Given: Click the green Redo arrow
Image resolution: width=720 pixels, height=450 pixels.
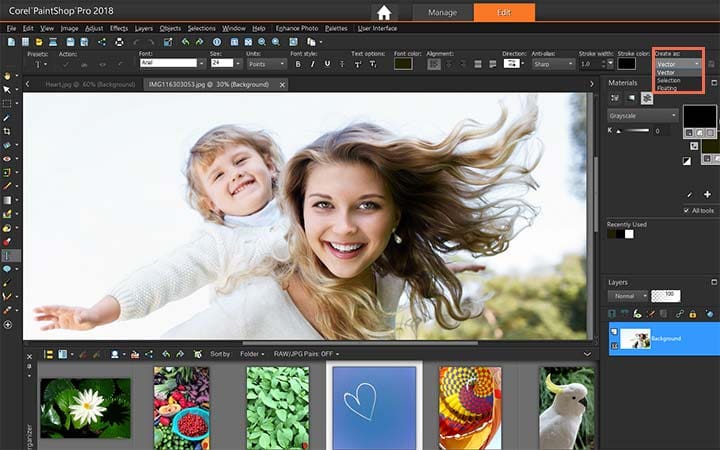Looking at the screenshot, I should pyautogui.click(x=199, y=42).
